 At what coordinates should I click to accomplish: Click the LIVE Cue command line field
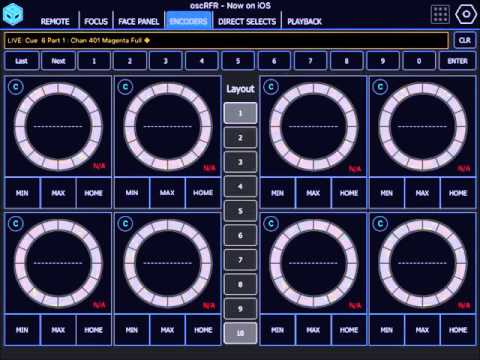point(226,41)
